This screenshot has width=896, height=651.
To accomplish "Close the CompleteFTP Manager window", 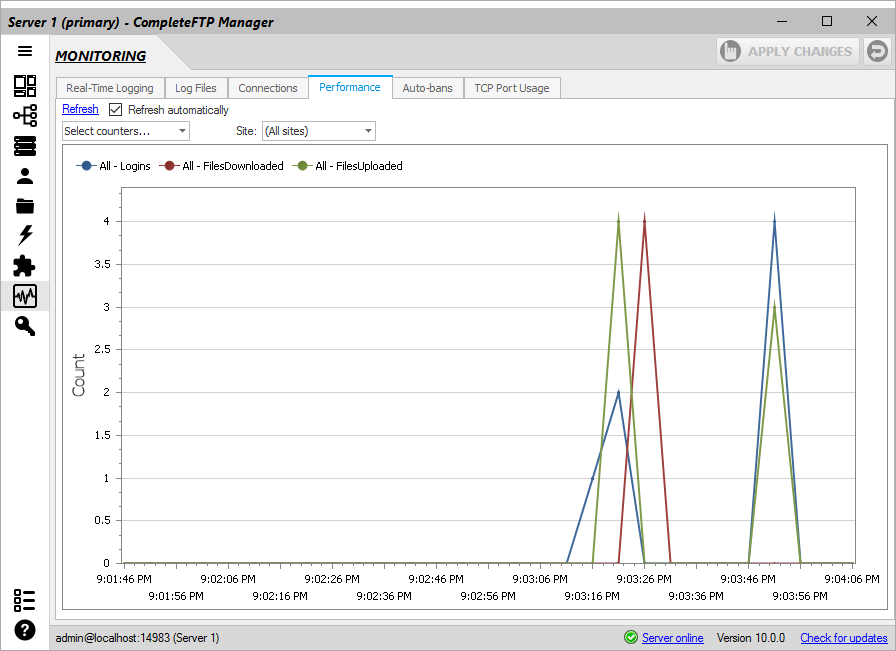I will (x=871, y=22).
